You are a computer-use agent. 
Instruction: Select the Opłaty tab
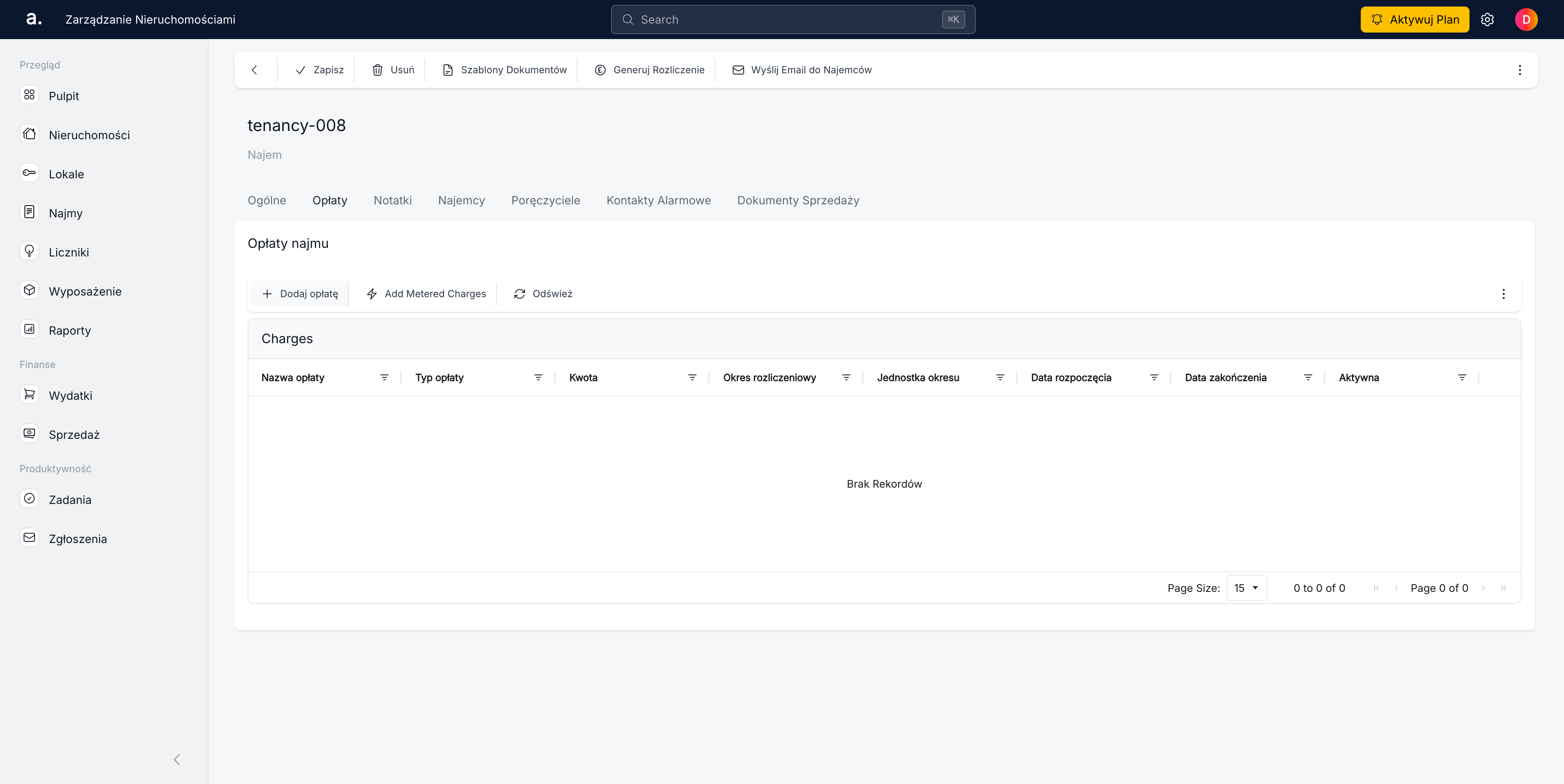[x=329, y=200]
